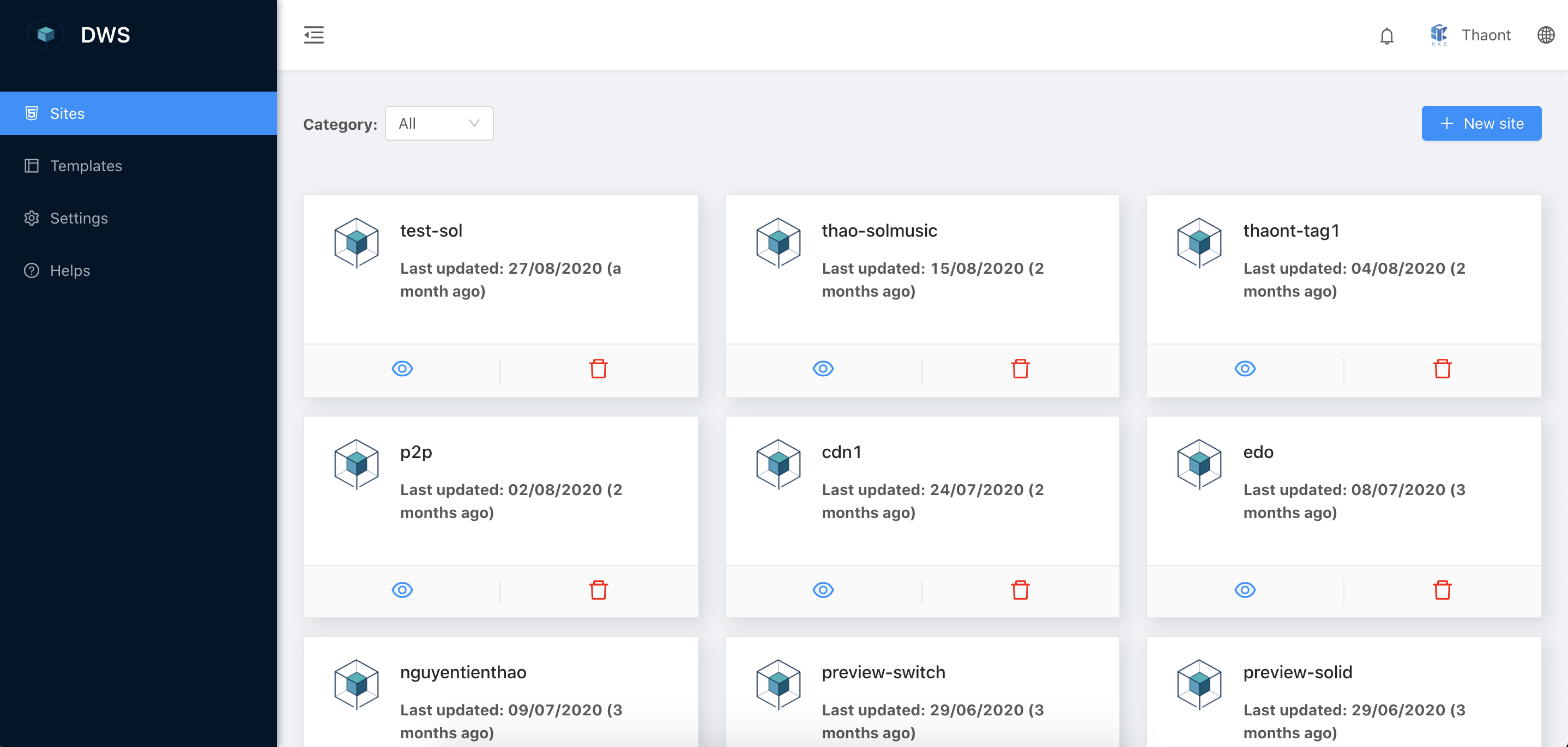
Task: Click the BKC avatar next to Thaont
Action: 1439,35
